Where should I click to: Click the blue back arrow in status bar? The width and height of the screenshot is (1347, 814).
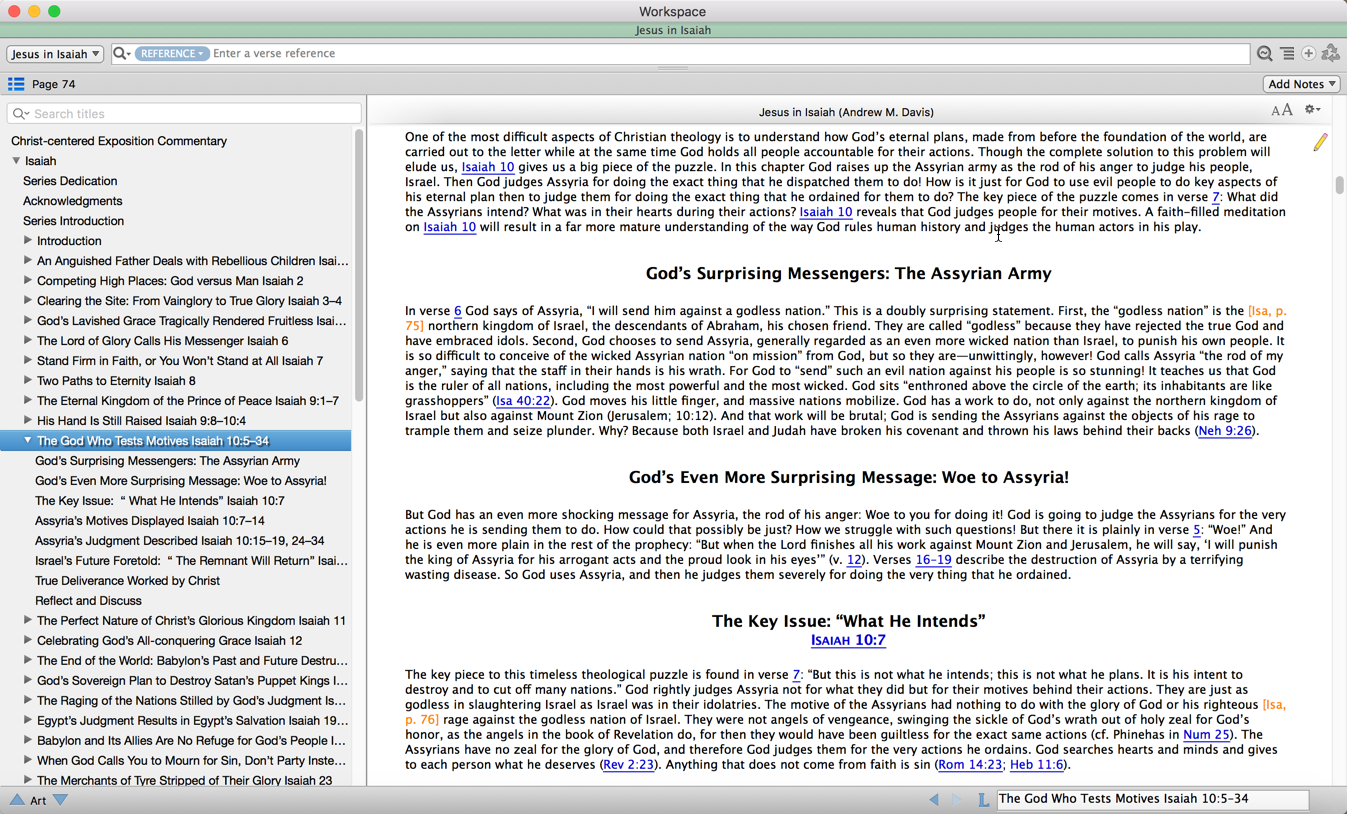pos(934,799)
